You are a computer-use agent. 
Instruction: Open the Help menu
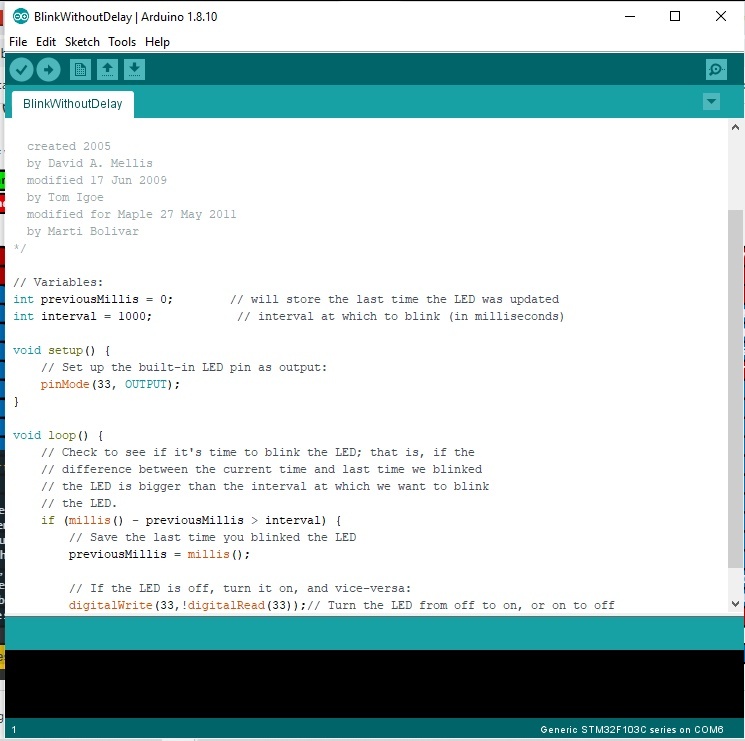click(x=157, y=42)
